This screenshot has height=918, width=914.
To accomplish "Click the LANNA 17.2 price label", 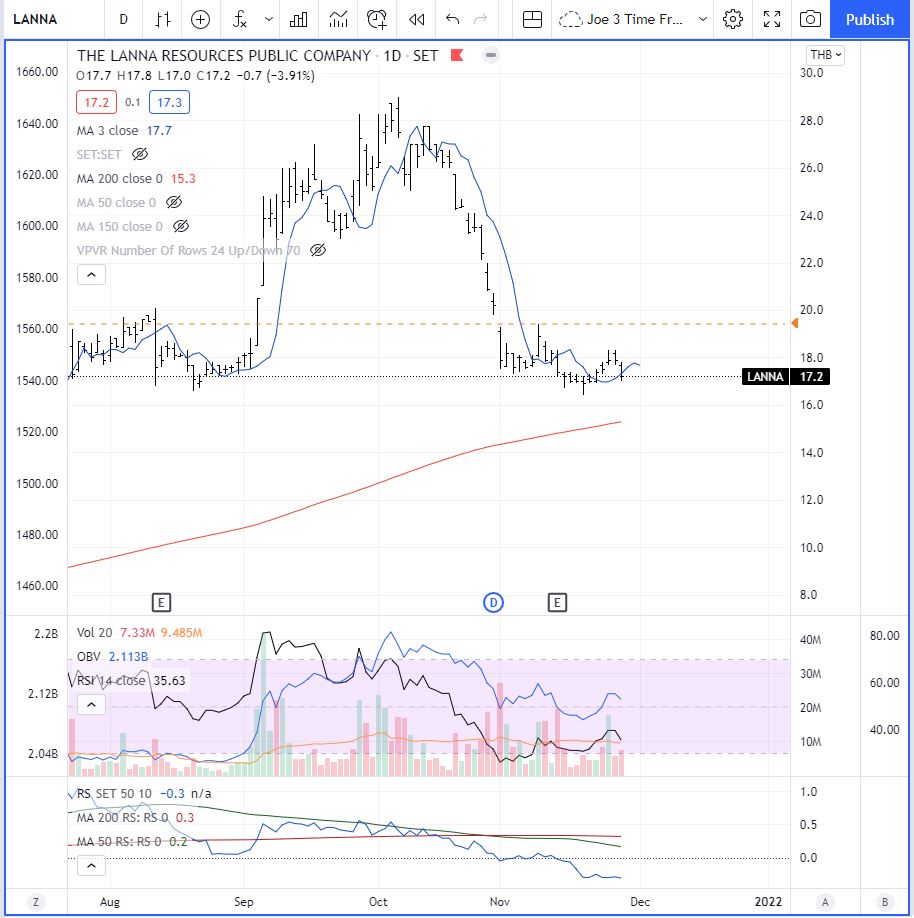I will (786, 376).
